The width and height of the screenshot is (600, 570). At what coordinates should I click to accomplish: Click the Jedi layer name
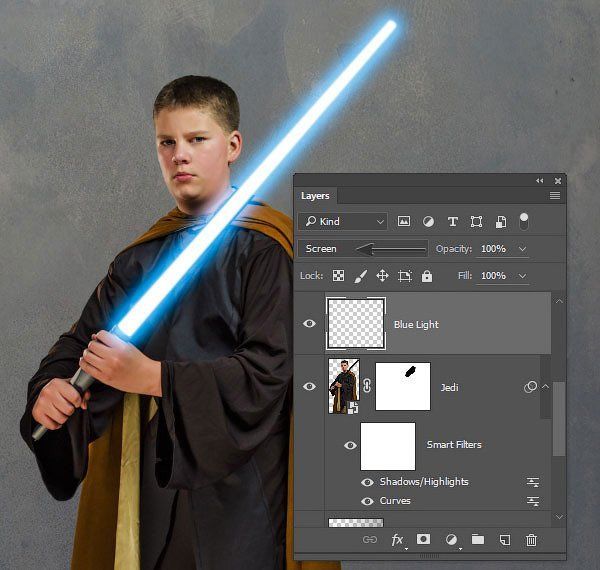(x=449, y=388)
